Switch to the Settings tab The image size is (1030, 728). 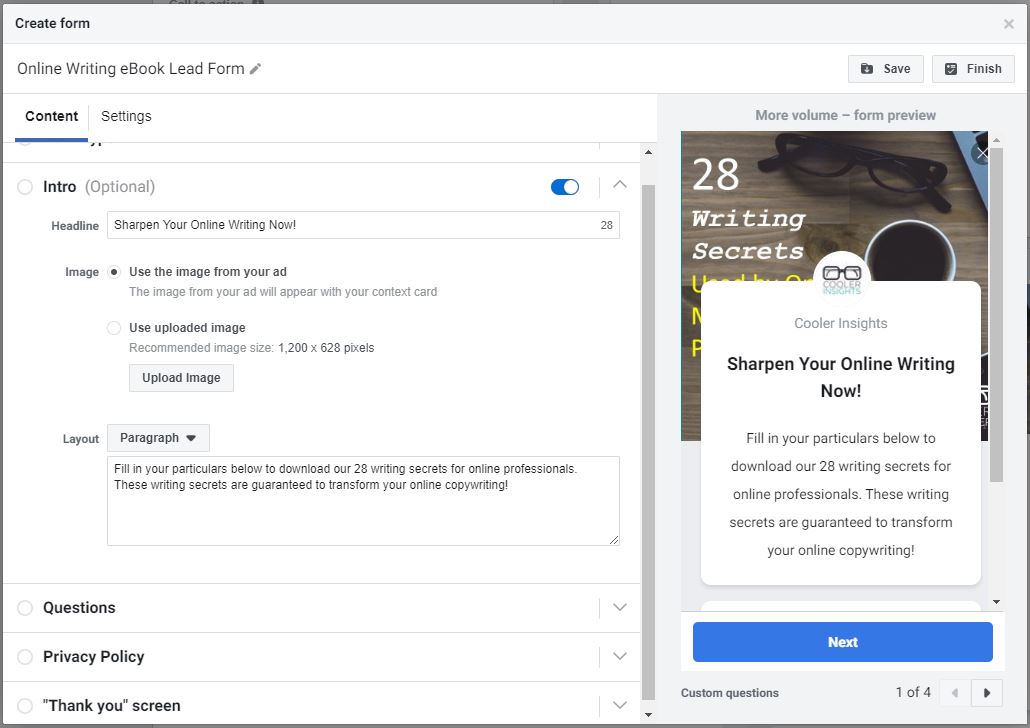pyautogui.click(x=126, y=116)
